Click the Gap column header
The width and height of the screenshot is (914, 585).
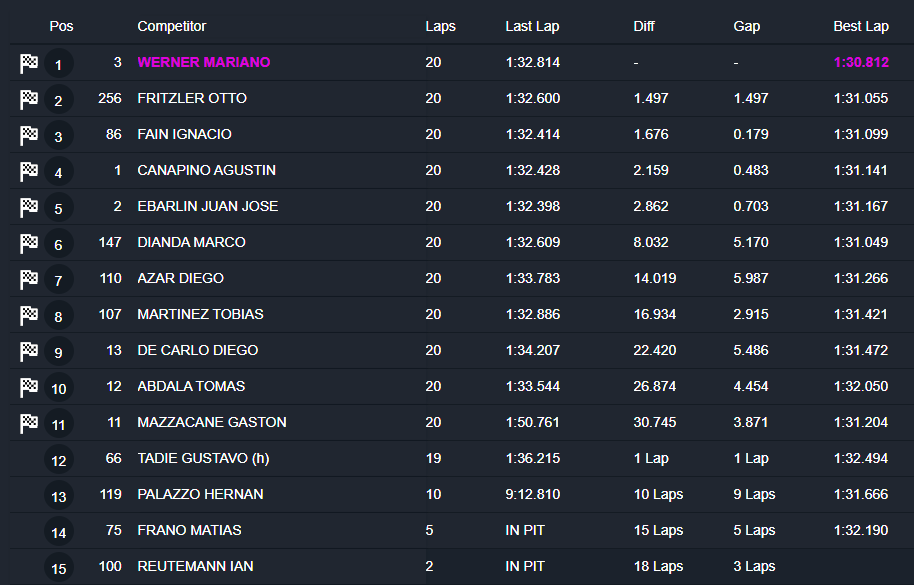746,26
